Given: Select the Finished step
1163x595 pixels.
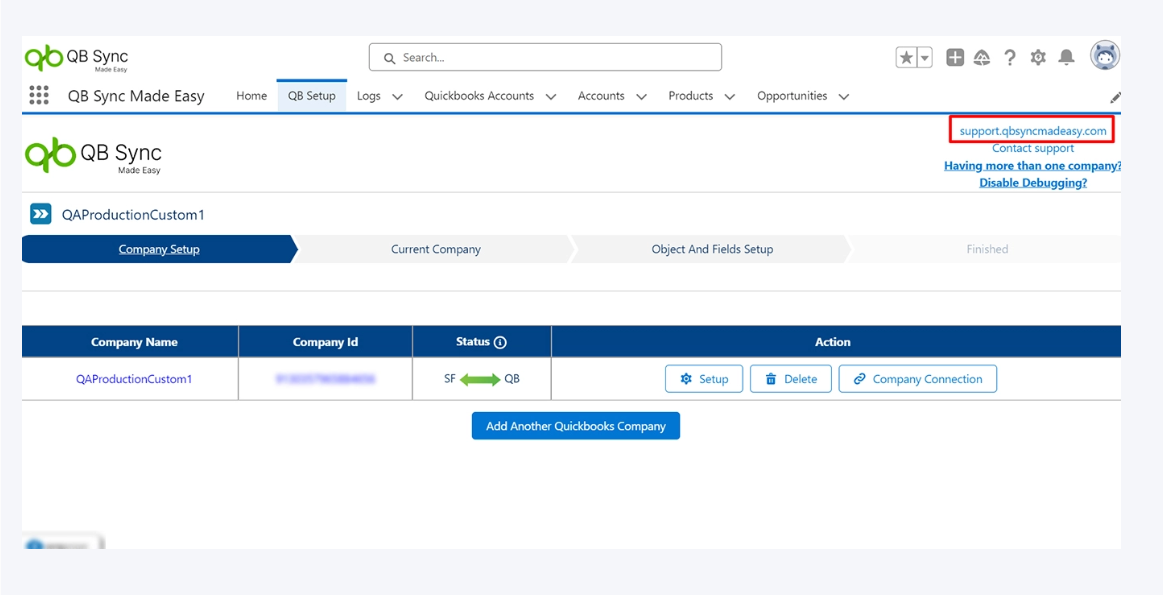Looking at the screenshot, I should (986, 249).
